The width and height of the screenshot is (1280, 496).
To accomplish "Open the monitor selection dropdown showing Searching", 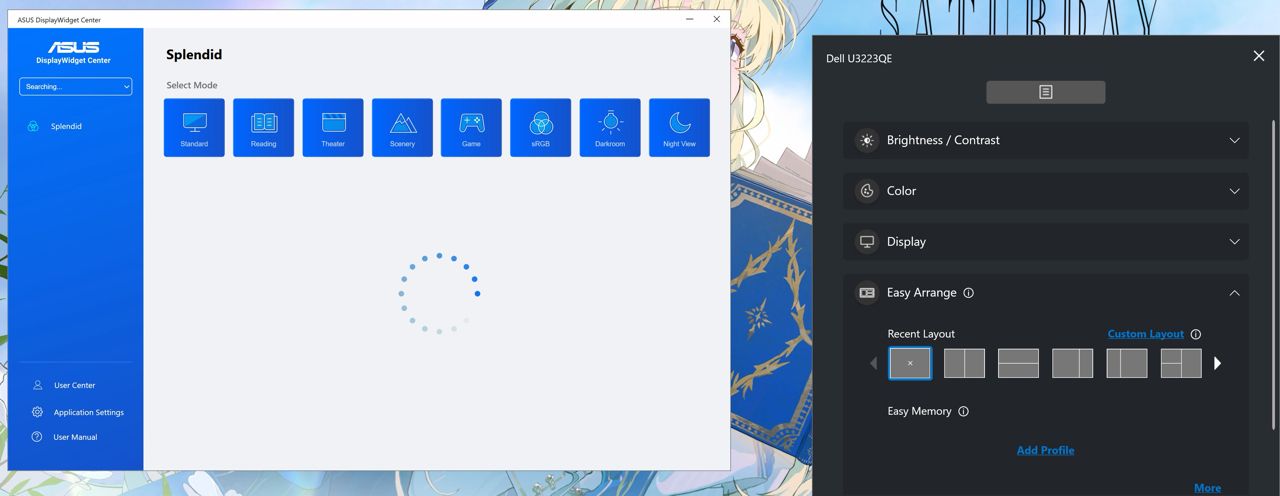I will pos(76,87).
